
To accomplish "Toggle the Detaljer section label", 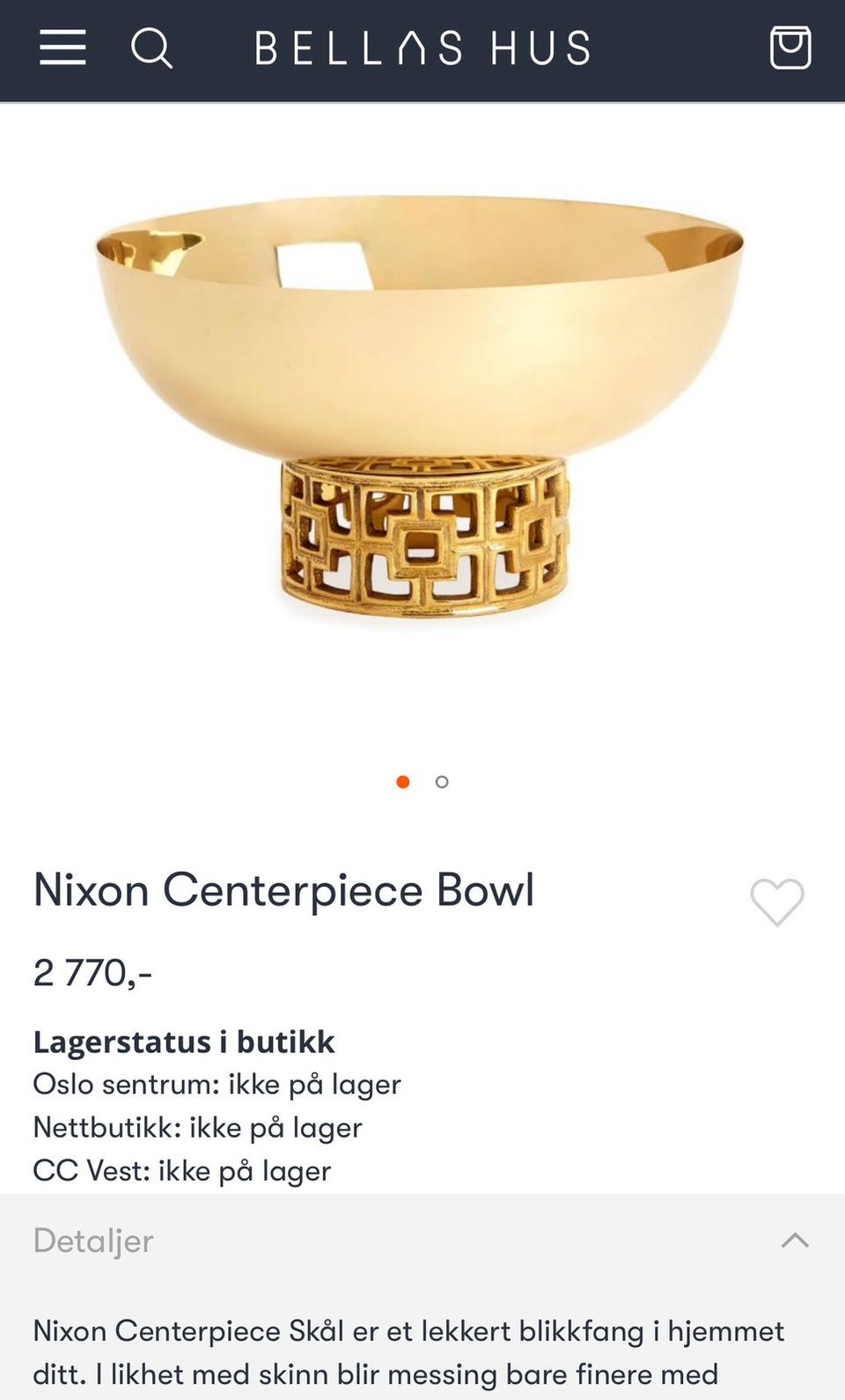I will tap(93, 1241).
